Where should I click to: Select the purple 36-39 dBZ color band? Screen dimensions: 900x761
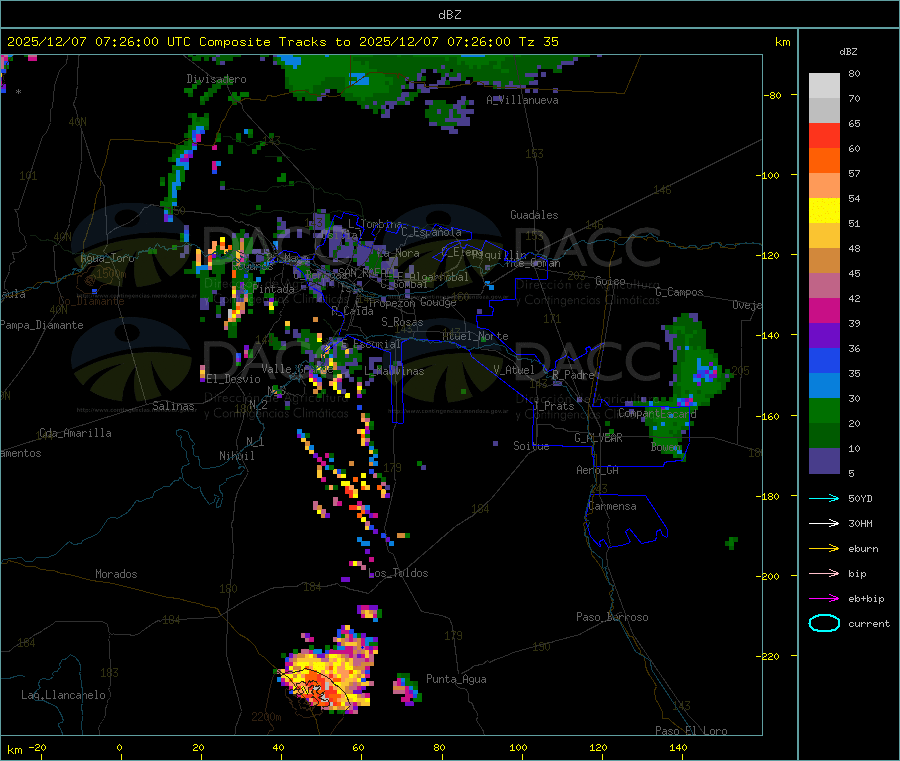tap(824, 336)
